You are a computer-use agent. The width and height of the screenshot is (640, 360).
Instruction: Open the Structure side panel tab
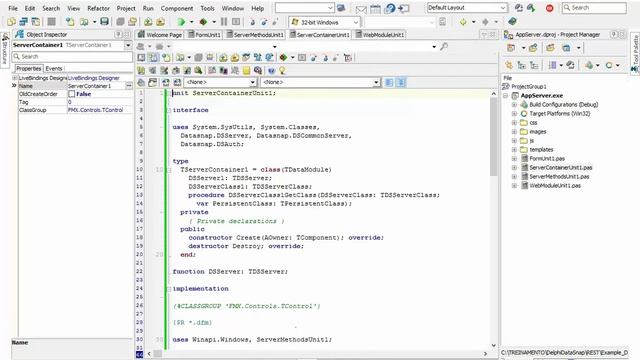pyautogui.click(x=5, y=50)
